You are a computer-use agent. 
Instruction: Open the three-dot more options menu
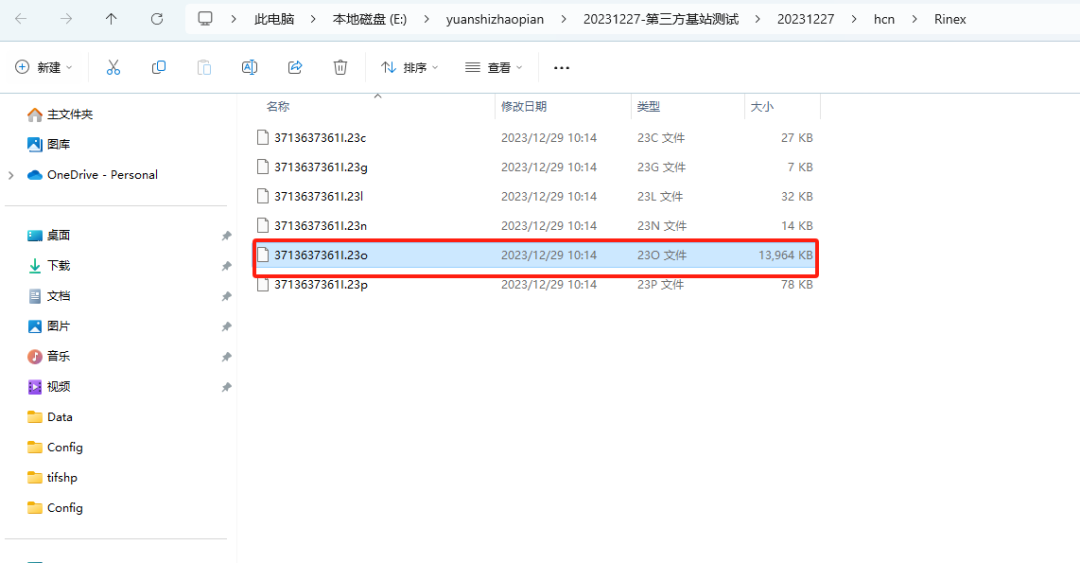[561, 68]
